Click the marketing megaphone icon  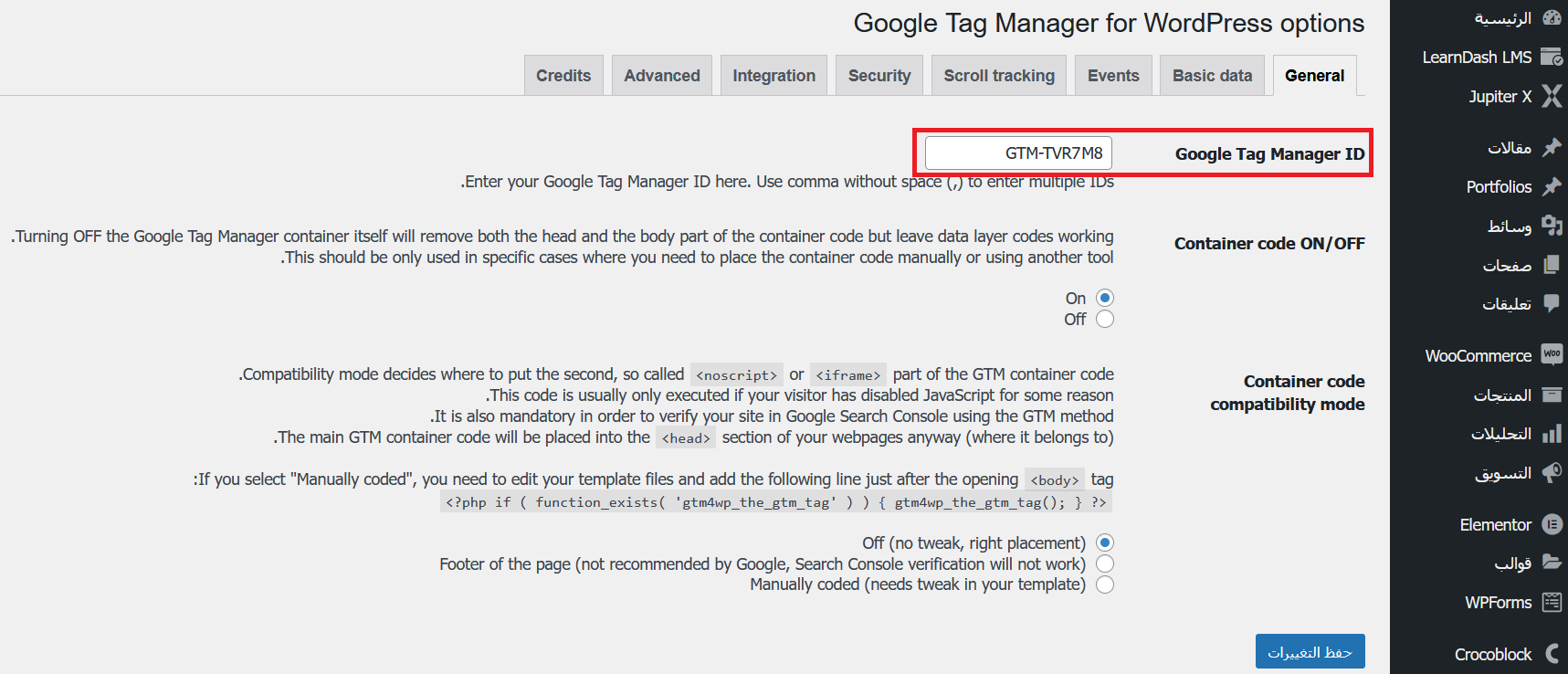1552,473
